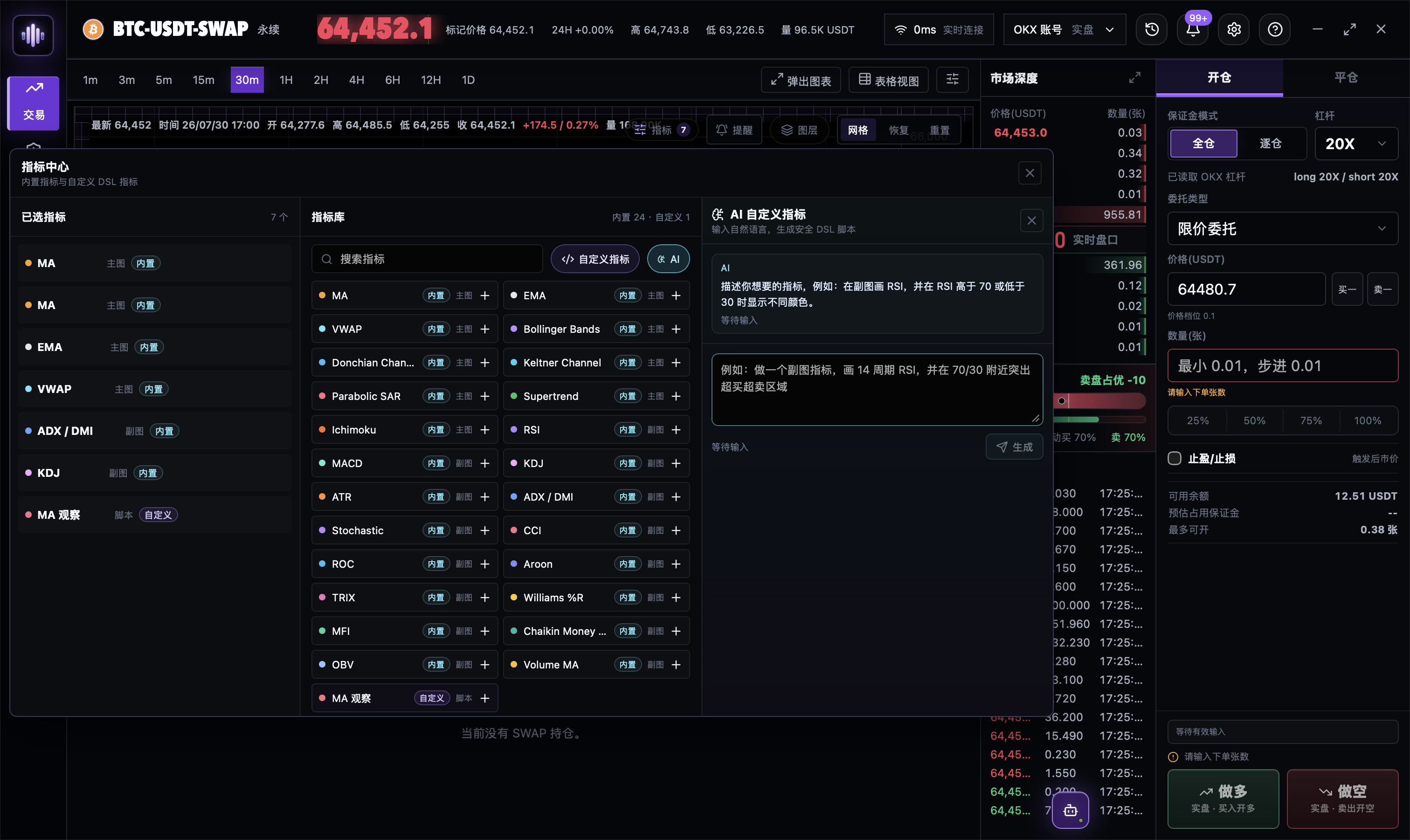Screen dimensions: 1410x840
Task: Select 全仓 cross margin mode
Action: click(x=1203, y=143)
